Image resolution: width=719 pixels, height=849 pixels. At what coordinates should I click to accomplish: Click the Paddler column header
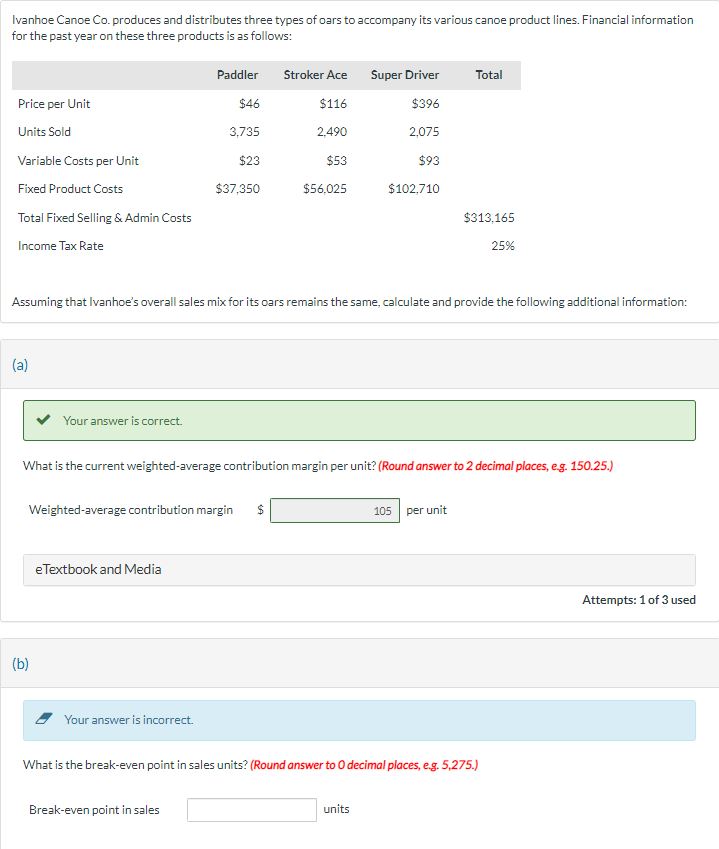click(237, 75)
